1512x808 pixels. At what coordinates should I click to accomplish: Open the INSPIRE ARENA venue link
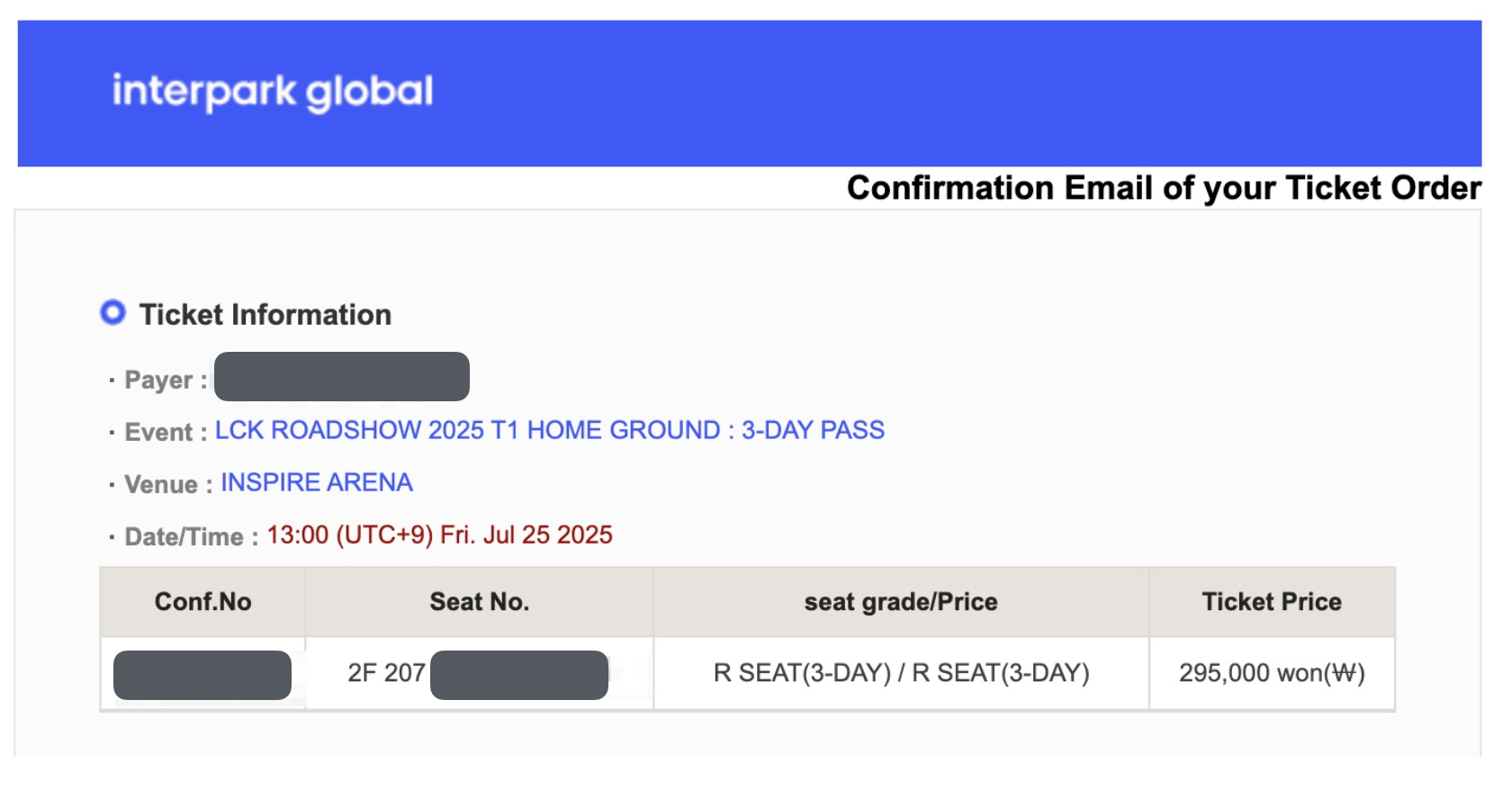(x=317, y=482)
